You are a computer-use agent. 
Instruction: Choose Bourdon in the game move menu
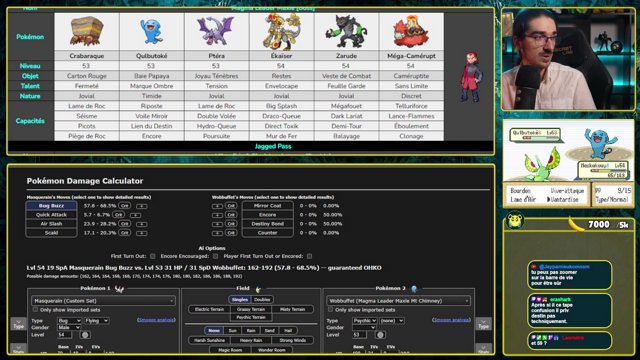pyautogui.click(x=520, y=191)
